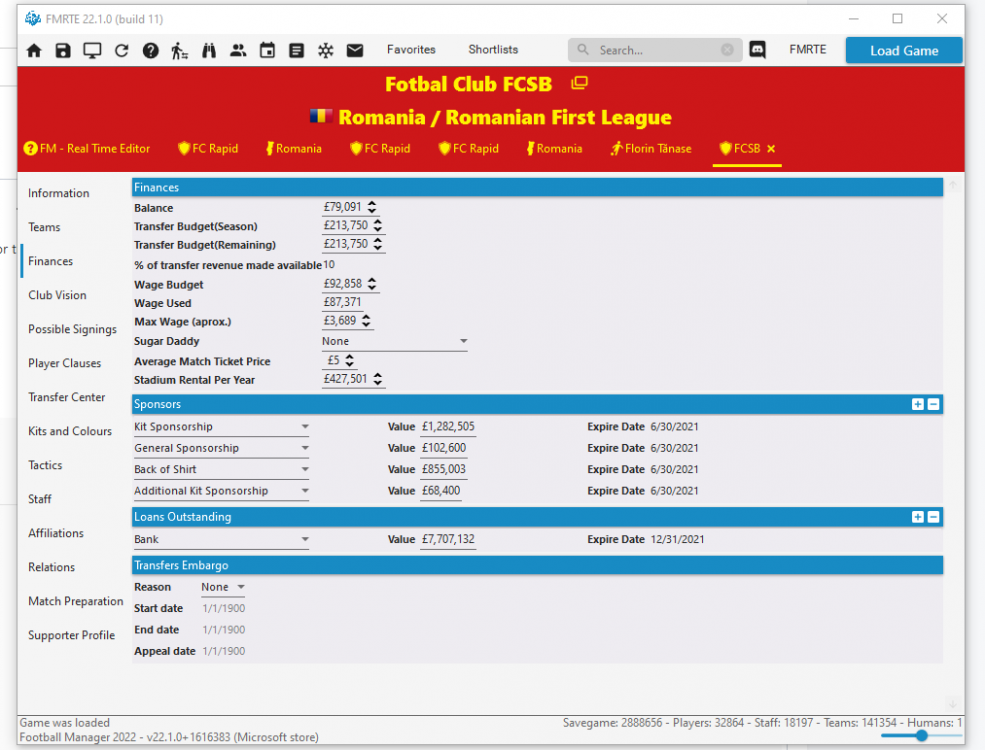Open the Teams section in sidebar

tap(44, 227)
